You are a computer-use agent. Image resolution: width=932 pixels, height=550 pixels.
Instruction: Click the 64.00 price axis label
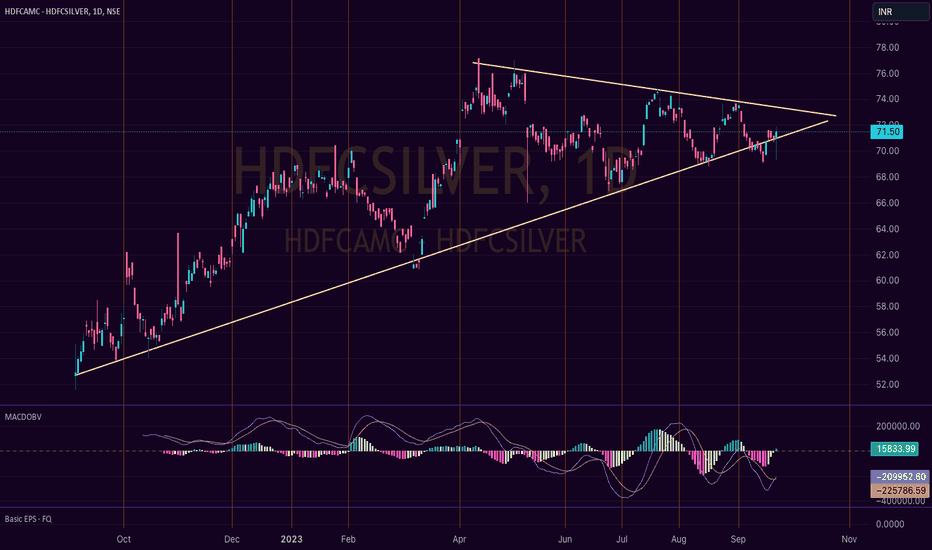[887, 229]
